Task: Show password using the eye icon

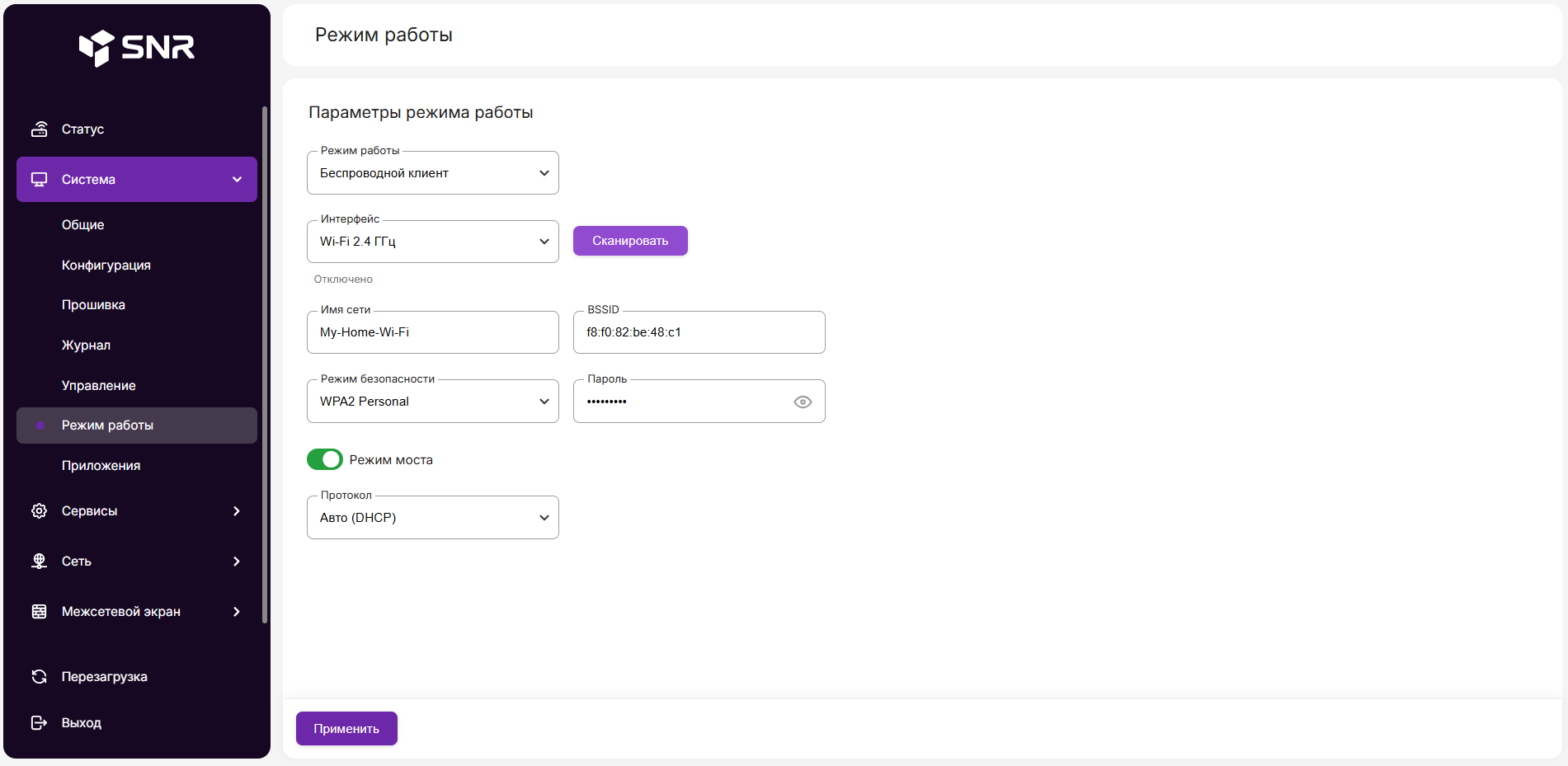Action: [x=803, y=402]
